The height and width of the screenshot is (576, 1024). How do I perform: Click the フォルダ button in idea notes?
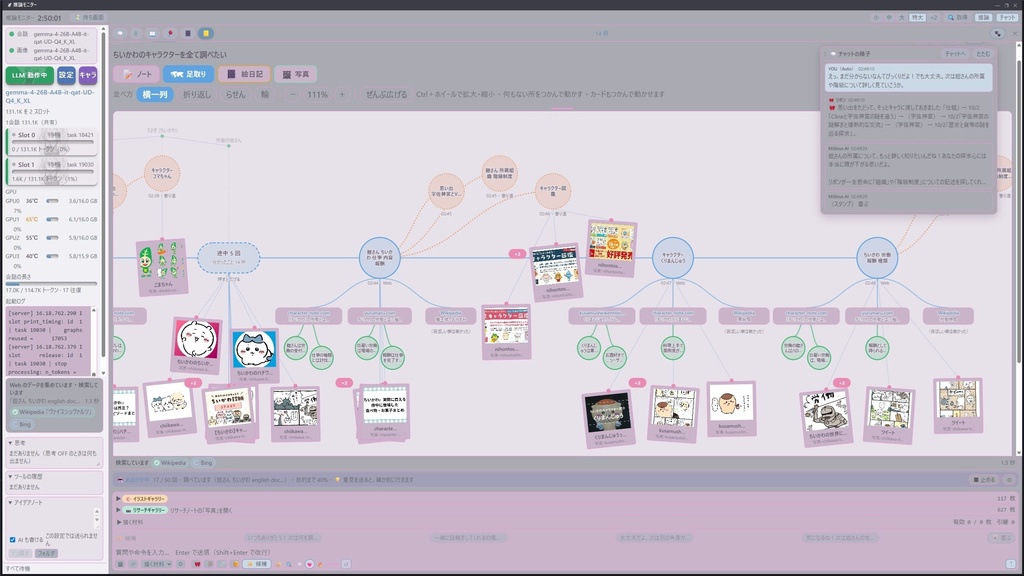pos(46,553)
